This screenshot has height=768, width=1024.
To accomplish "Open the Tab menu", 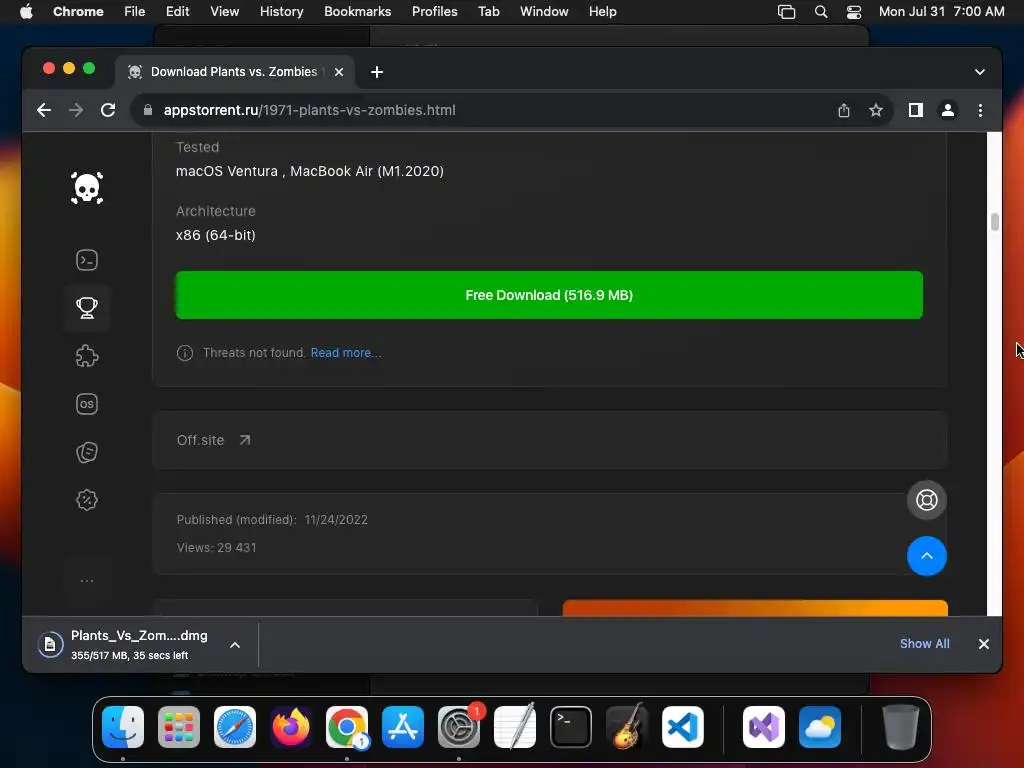I will click(x=488, y=12).
